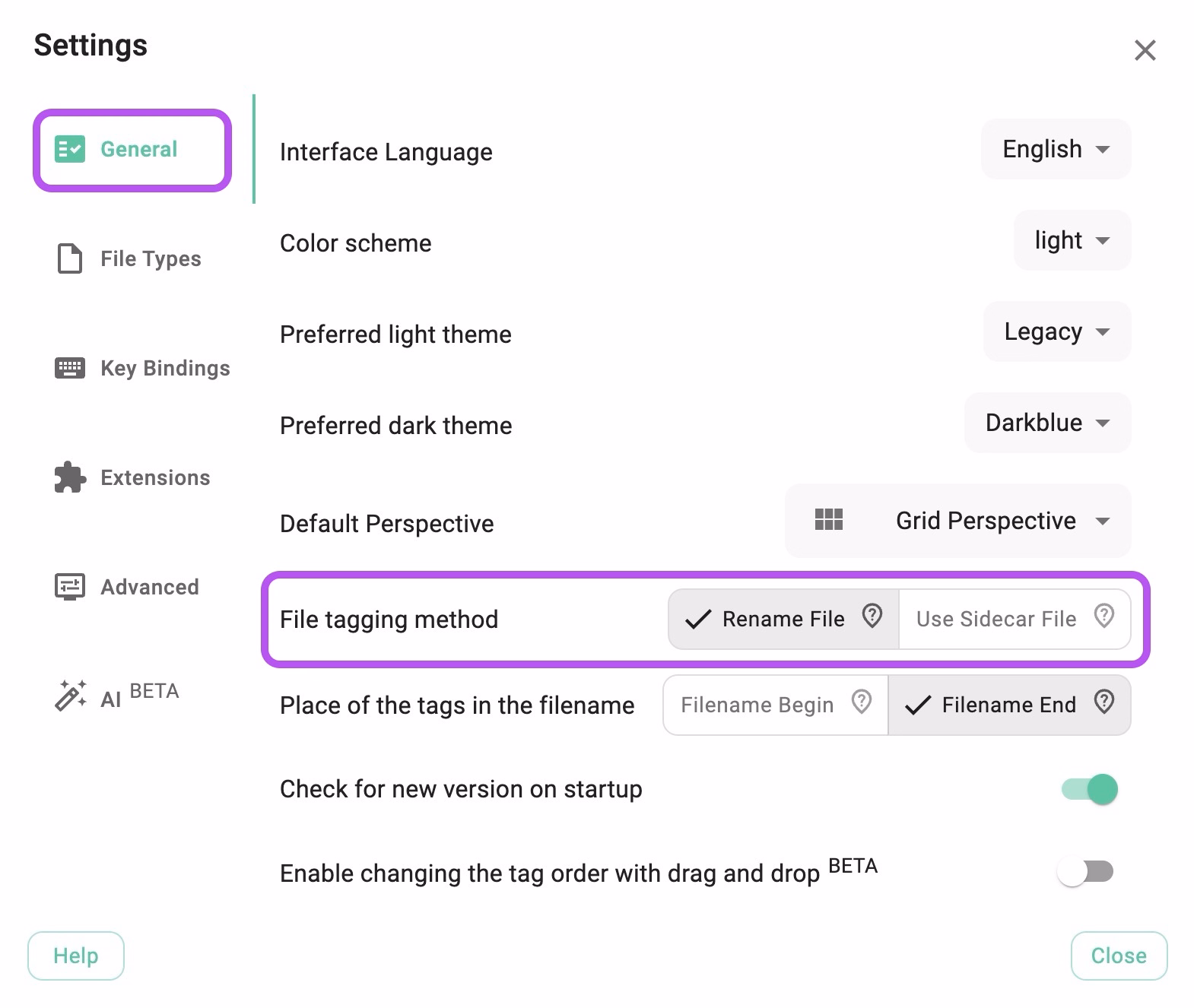The height and width of the screenshot is (1008, 1194).
Task: Select Filename Begin for tag placement
Action: point(757,704)
